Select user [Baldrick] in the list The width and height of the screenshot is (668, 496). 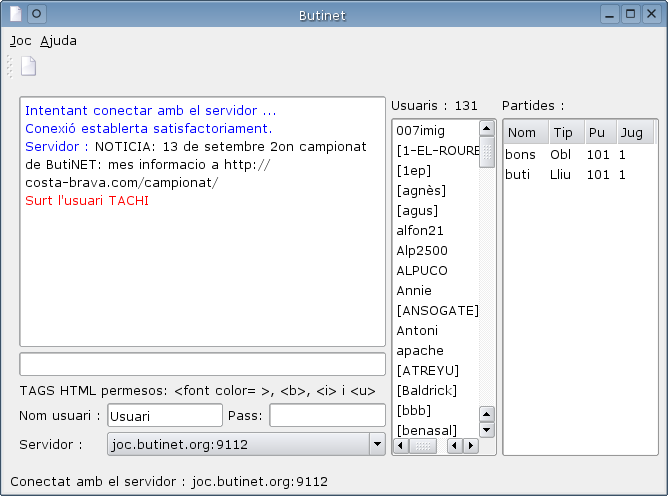(x=437, y=391)
